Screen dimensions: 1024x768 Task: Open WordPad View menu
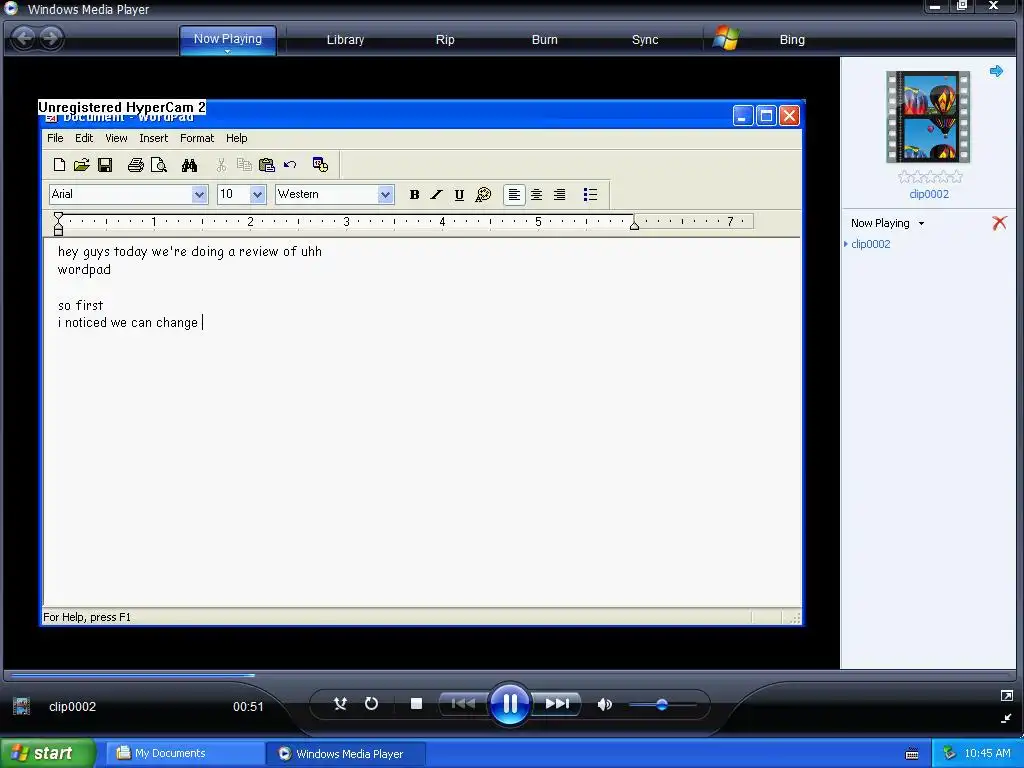(116, 138)
